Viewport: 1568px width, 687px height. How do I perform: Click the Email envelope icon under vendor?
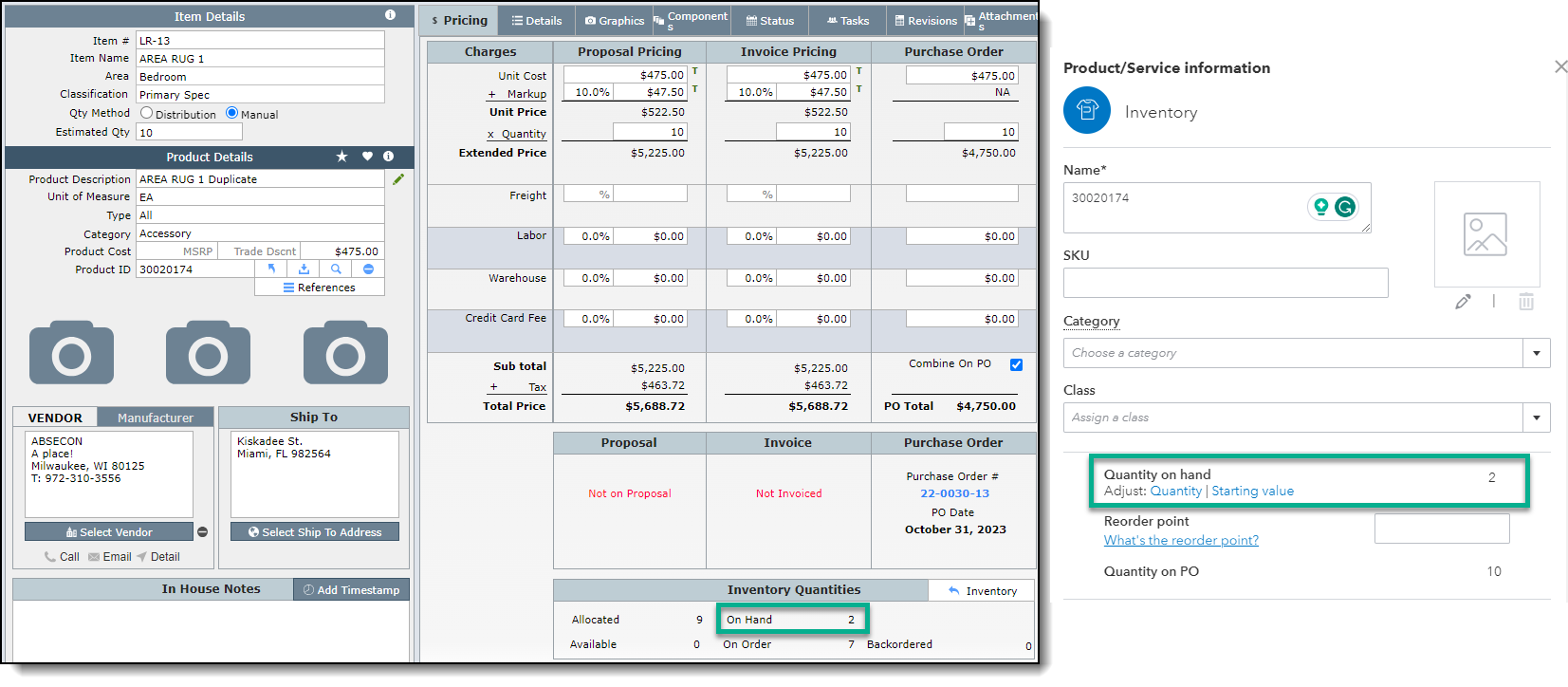pos(94,557)
